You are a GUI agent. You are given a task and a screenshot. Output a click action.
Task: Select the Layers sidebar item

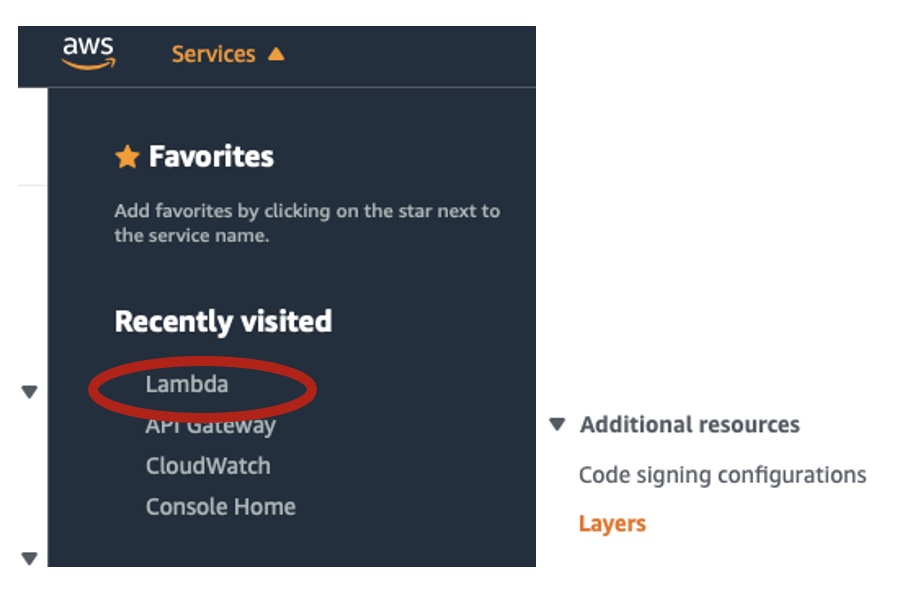pyautogui.click(x=612, y=524)
